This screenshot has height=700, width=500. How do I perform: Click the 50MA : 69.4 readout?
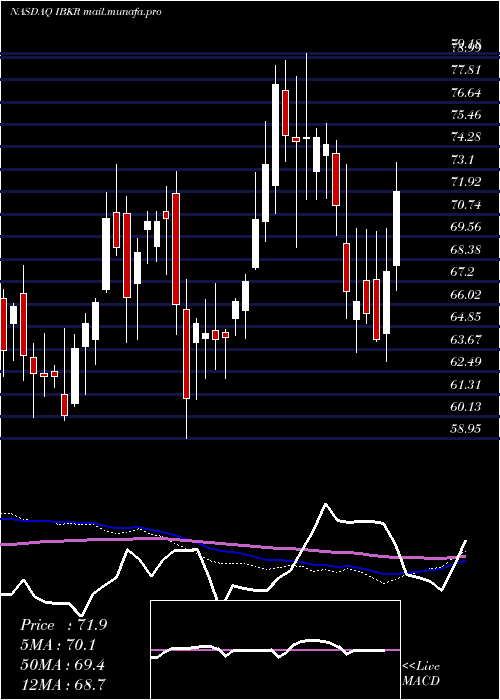click(x=62, y=665)
